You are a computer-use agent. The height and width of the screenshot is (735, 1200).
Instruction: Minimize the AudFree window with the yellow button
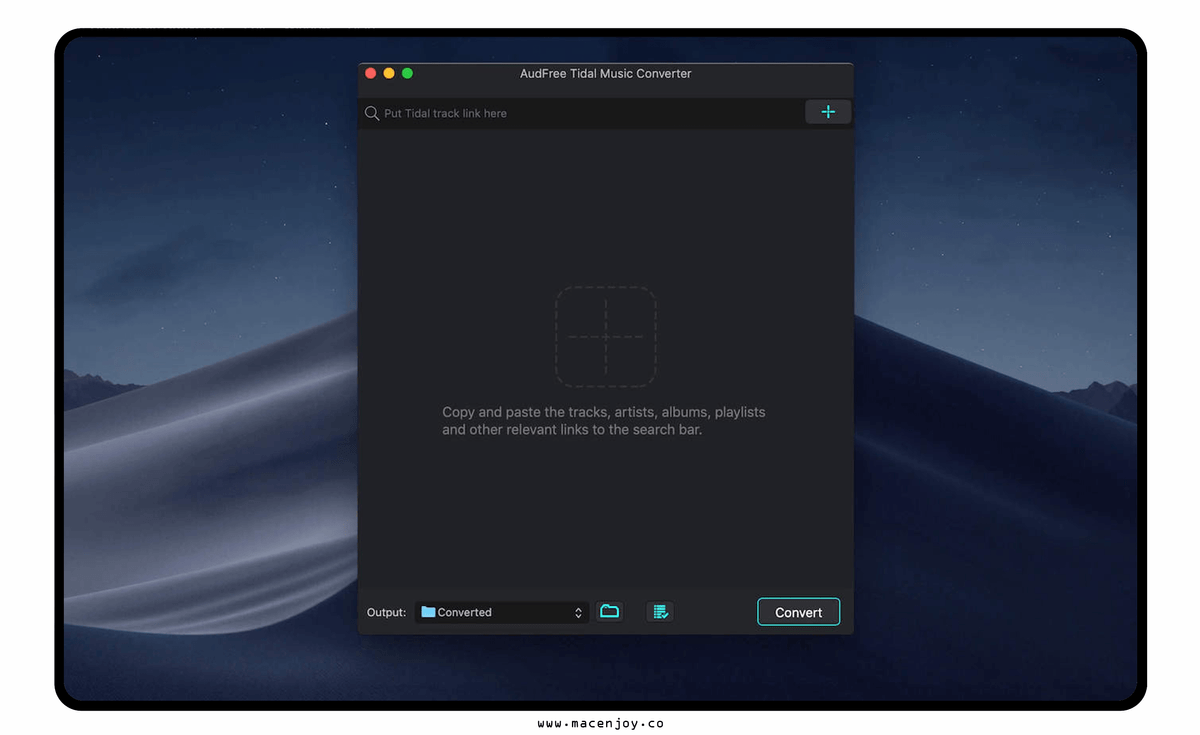tap(389, 73)
